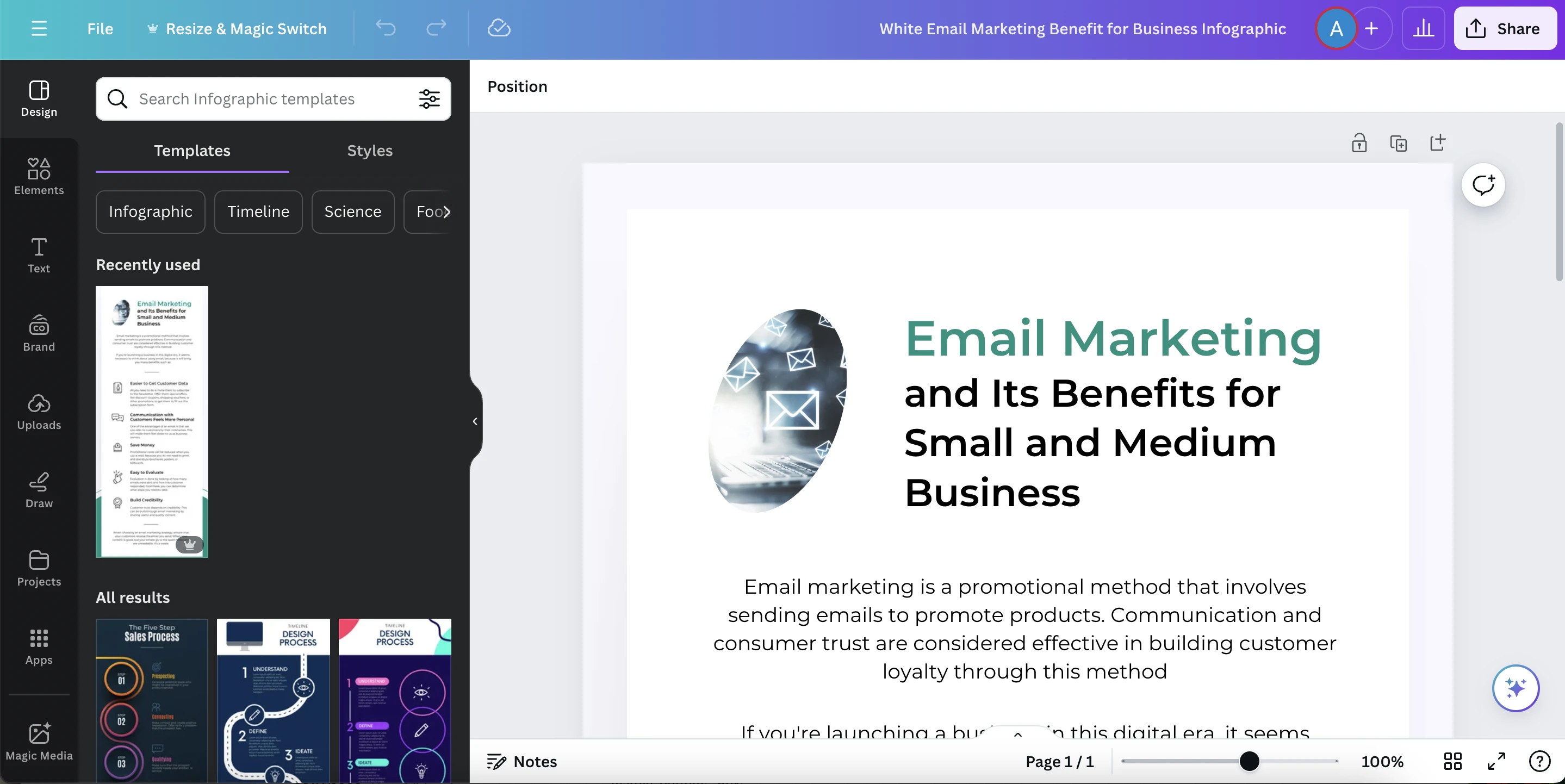Toggle the copy element icon
The width and height of the screenshot is (1565, 784).
[1398, 141]
